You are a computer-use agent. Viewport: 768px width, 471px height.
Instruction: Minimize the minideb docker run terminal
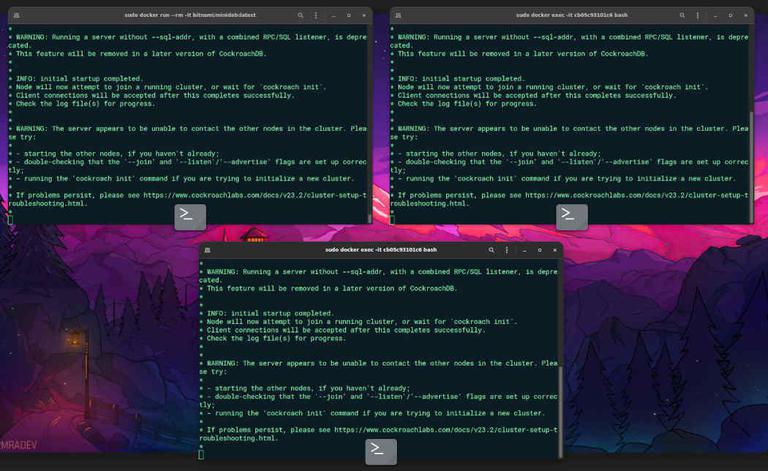pos(334,16)
